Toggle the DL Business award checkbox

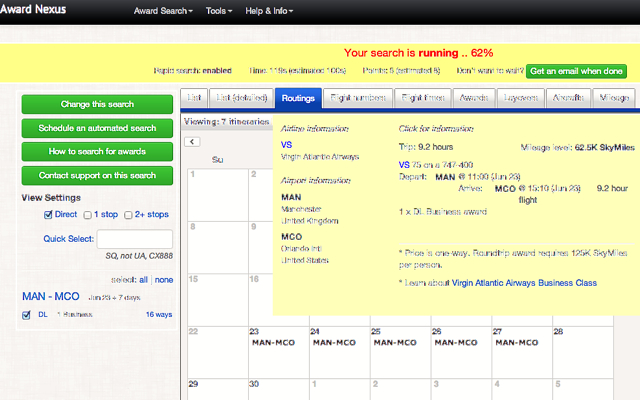pos(26,315)
